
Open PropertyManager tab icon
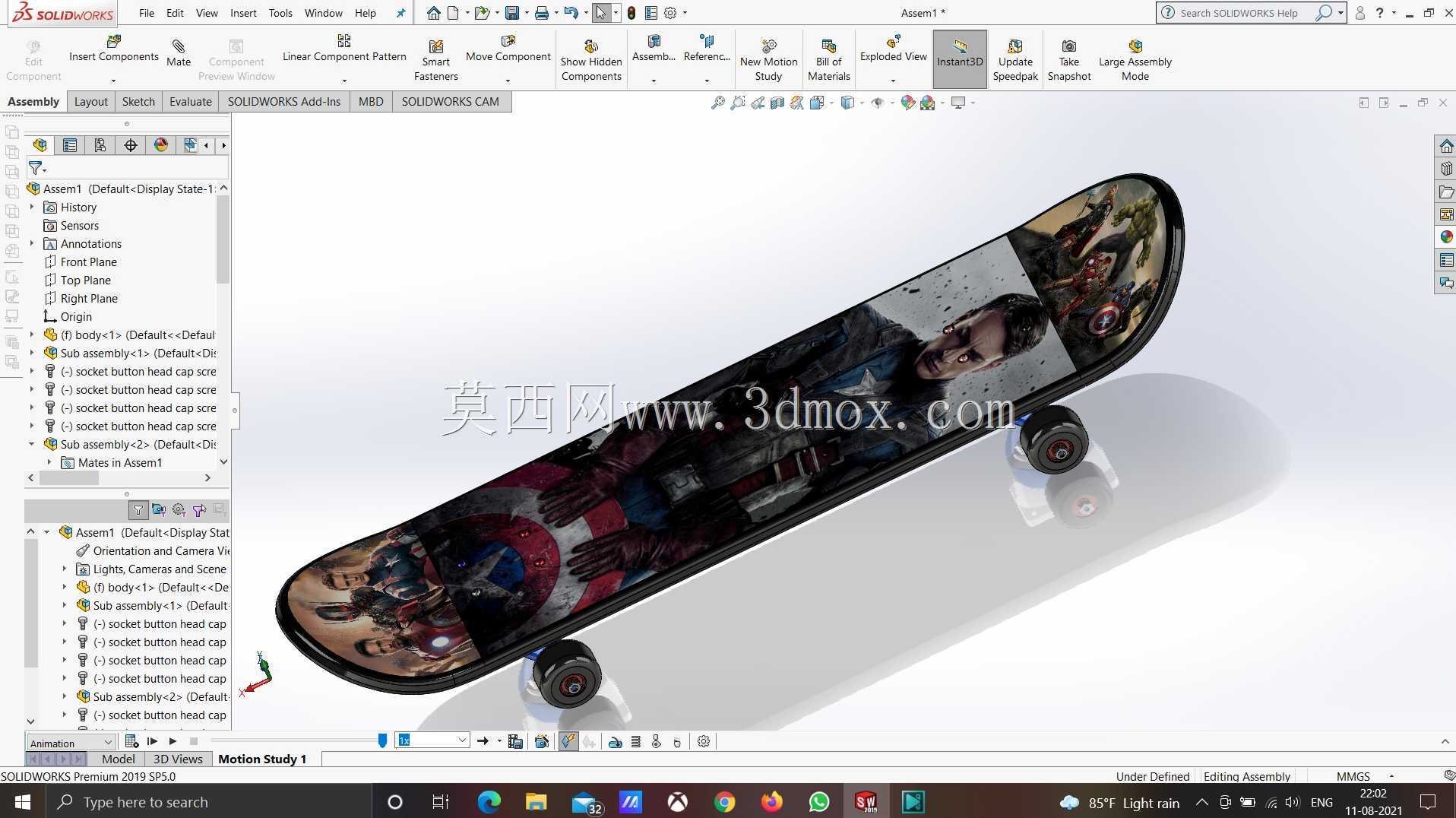pos(70,145)
